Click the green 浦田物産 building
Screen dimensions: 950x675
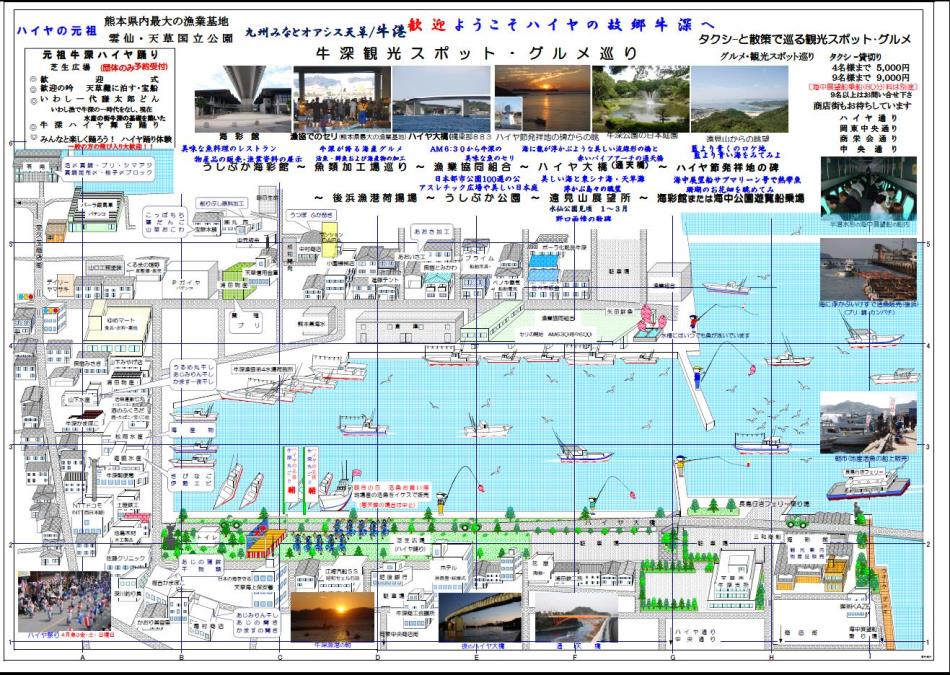point(238,281)
